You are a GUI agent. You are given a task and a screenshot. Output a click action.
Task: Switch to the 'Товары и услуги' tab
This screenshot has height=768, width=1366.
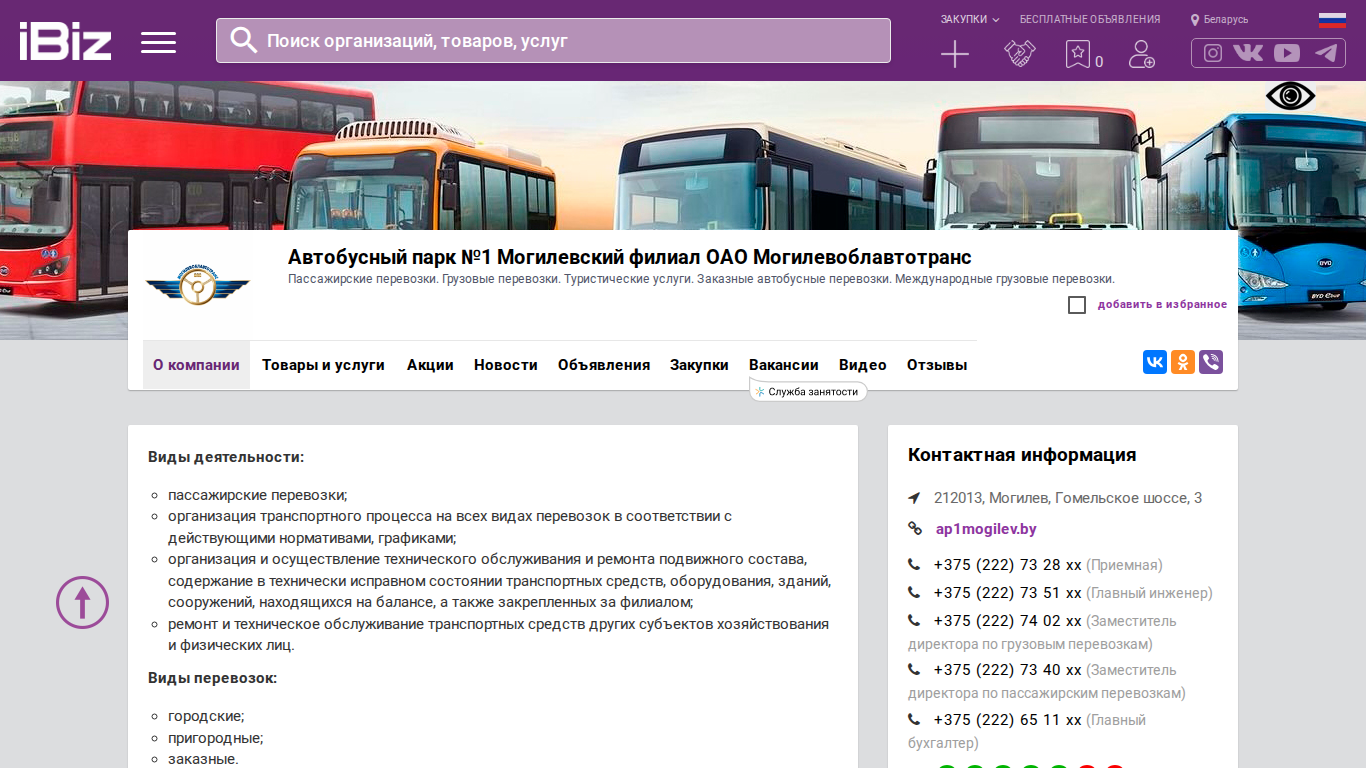point(324,365)
